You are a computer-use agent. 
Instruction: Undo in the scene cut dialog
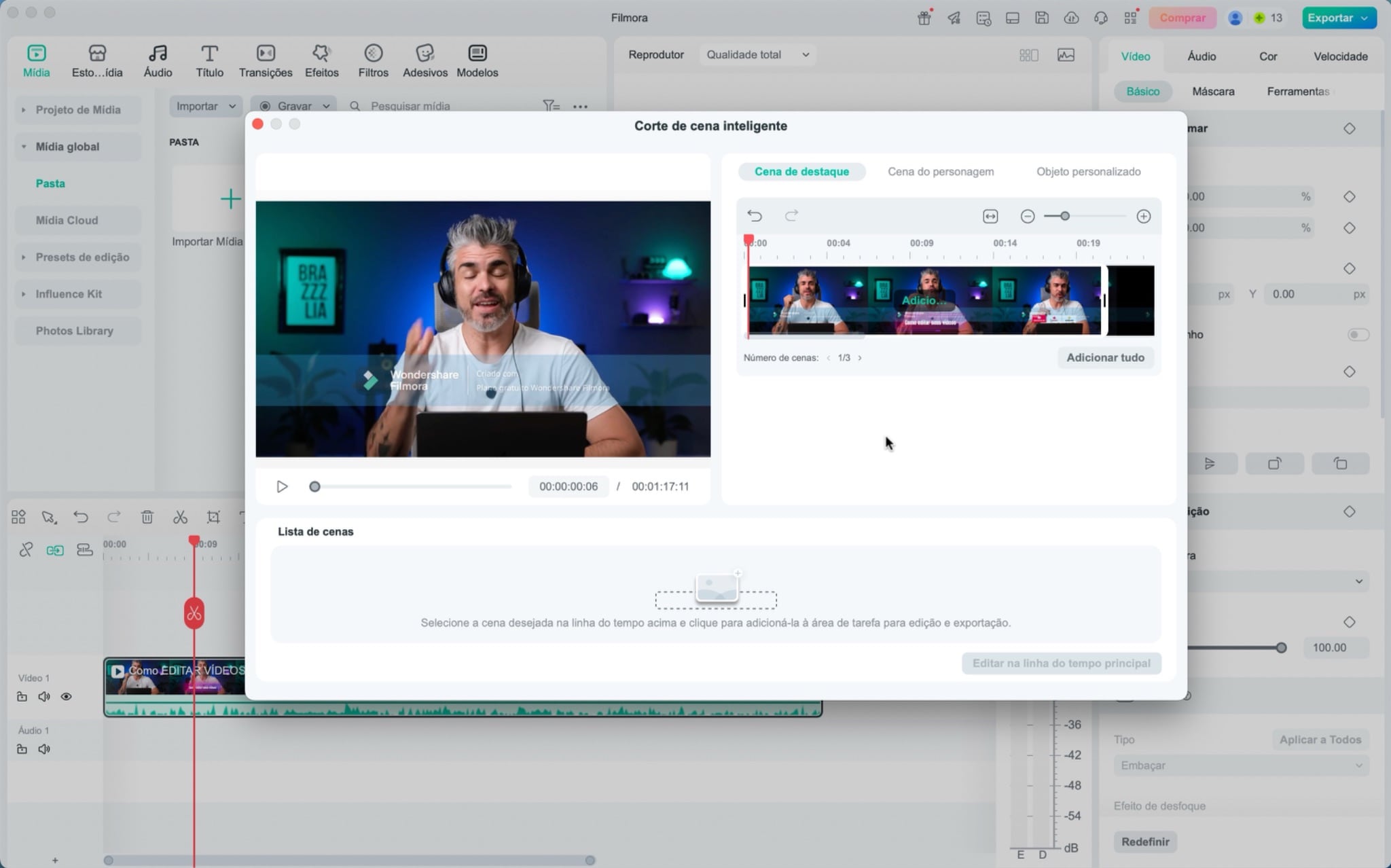(755, 216)
